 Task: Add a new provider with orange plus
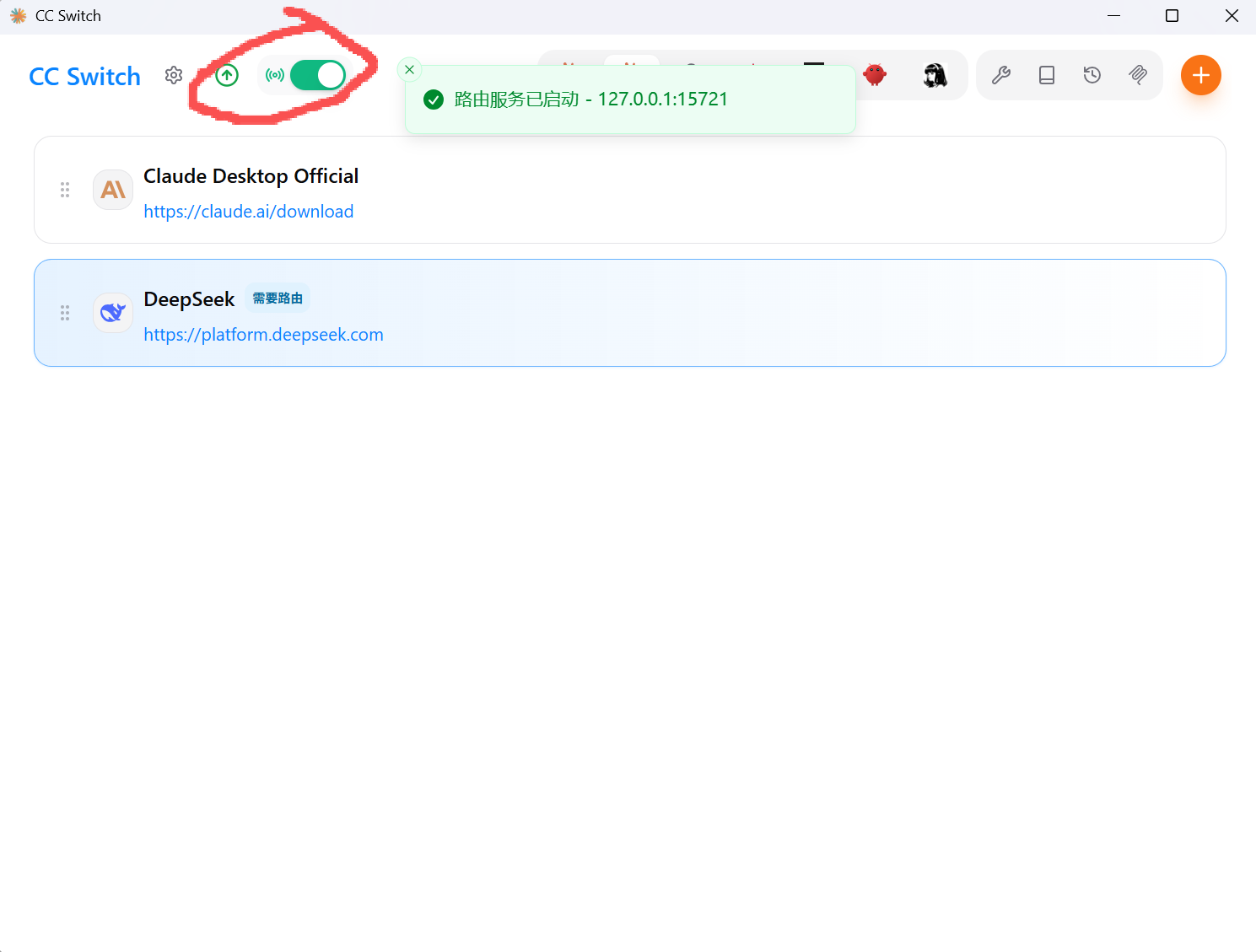[x=1201, y=75]
